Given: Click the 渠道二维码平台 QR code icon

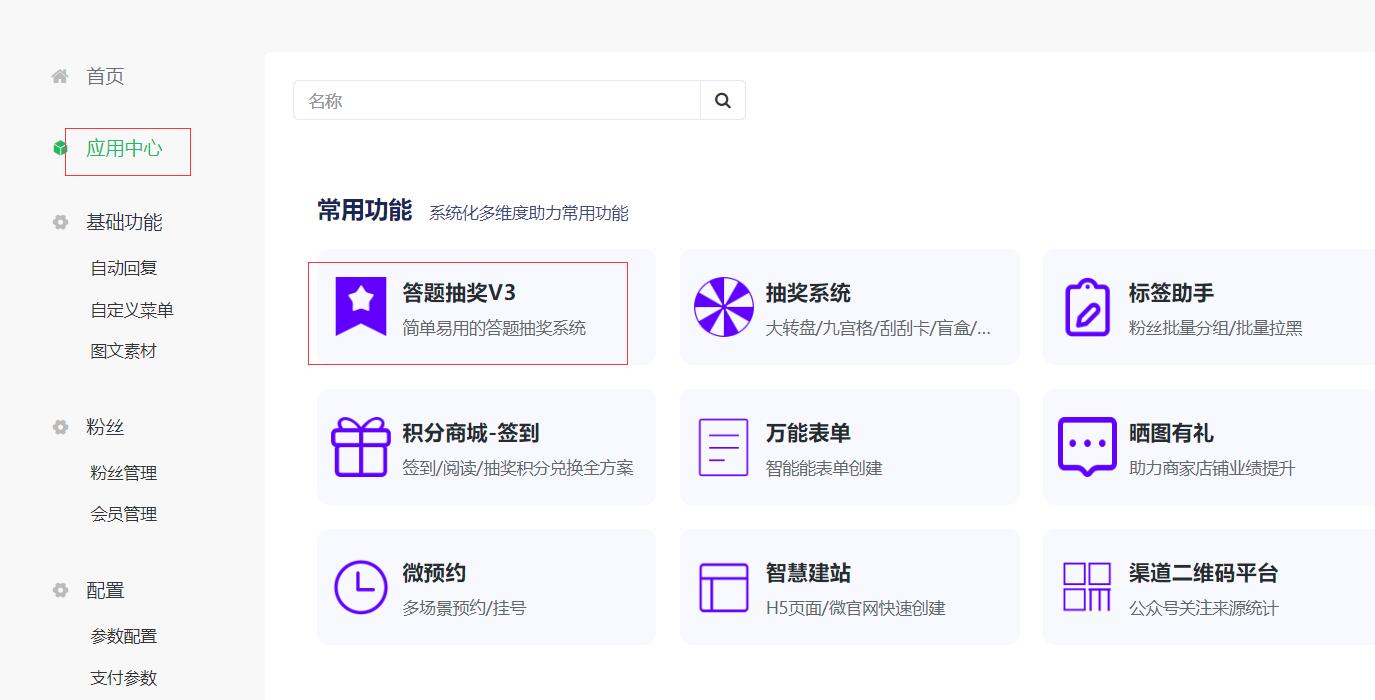Looking at the screenshot, I should click(x=1087, y=587).
